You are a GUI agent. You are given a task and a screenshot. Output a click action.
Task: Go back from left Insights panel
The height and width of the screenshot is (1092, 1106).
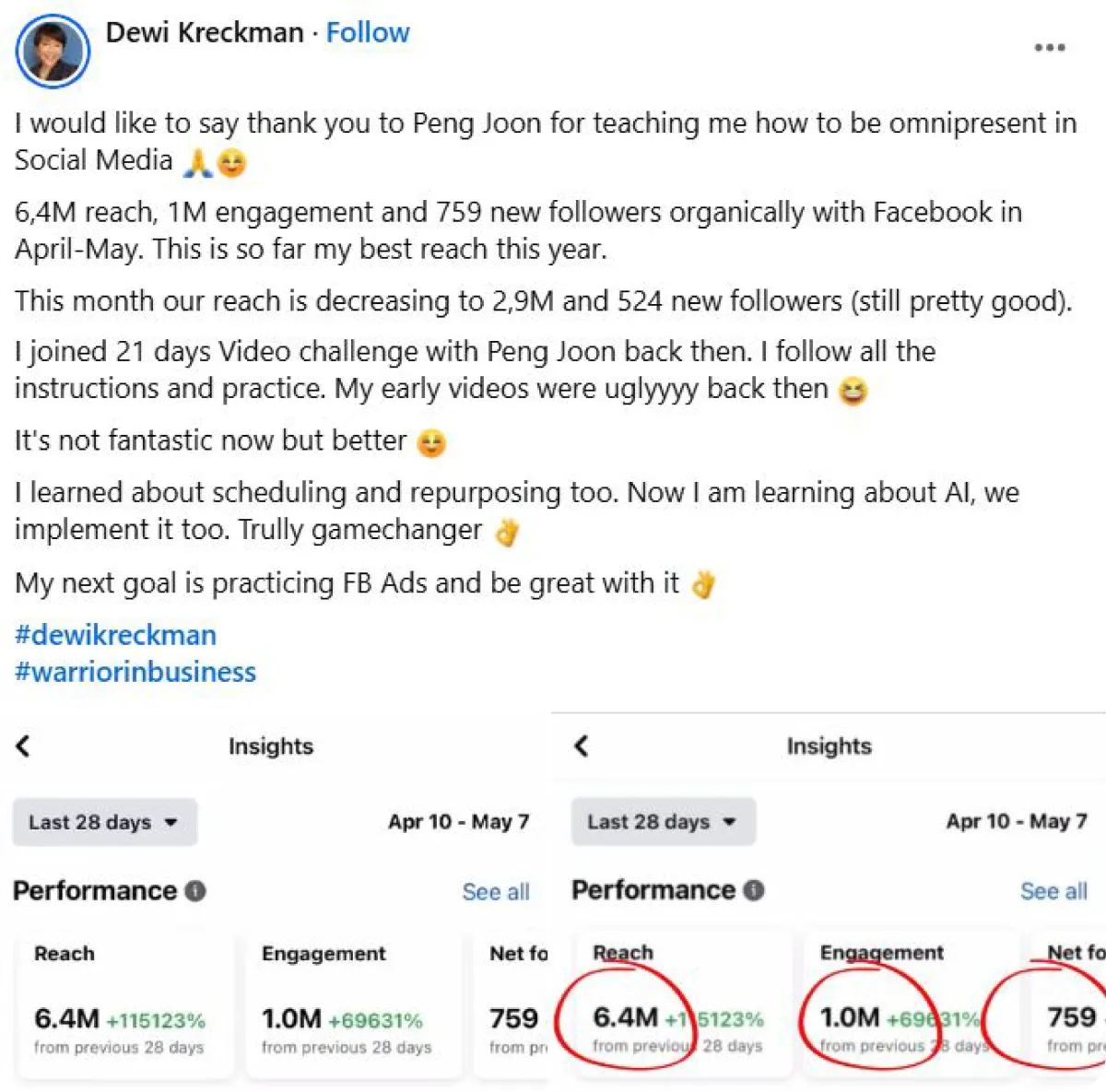pyautogui.click(x=23, y=746)
